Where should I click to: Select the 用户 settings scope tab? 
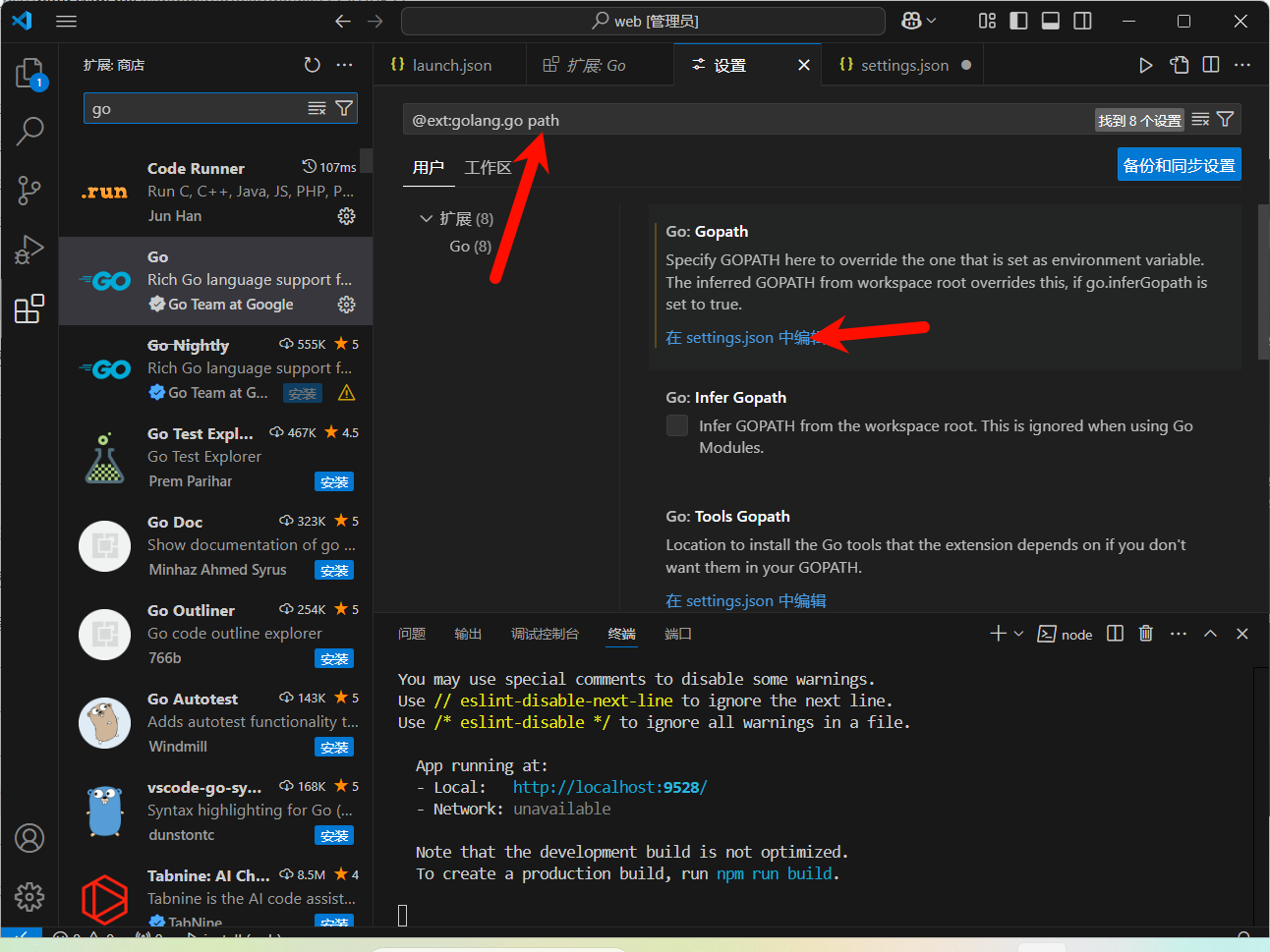[429, 167]
